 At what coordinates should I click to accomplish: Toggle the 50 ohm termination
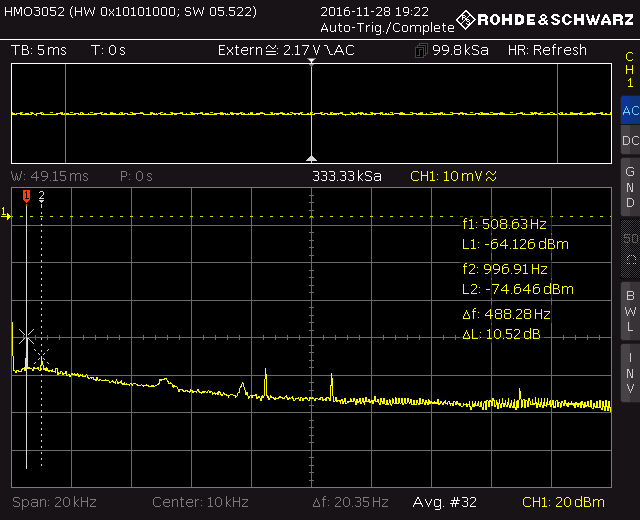[x=629, y=249]
